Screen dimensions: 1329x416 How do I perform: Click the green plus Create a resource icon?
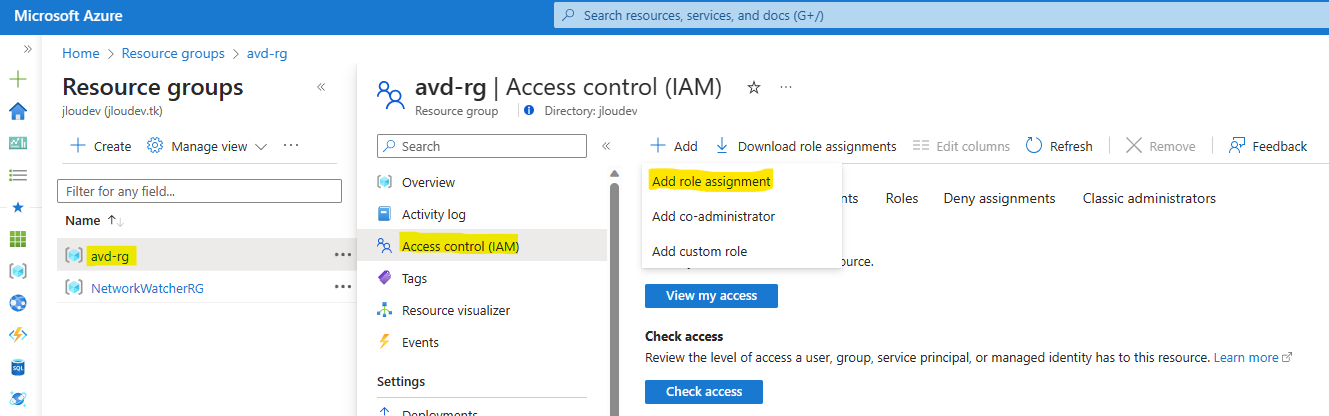coord(17,79)
